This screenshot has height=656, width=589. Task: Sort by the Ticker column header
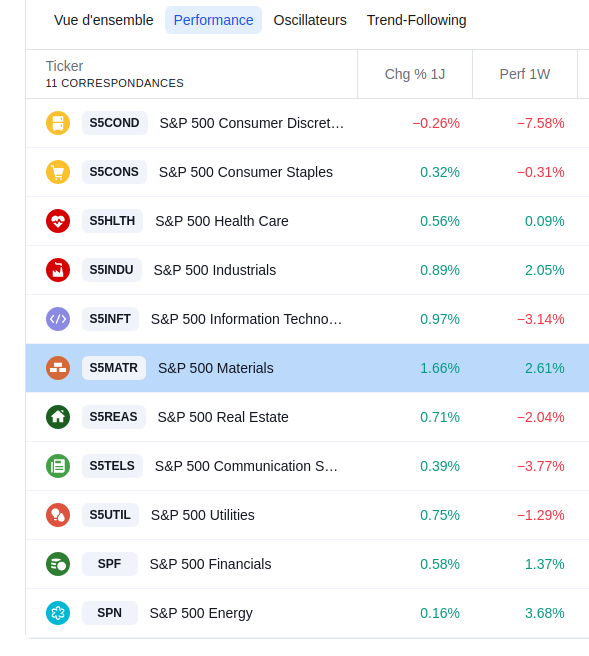coord(64,66)
